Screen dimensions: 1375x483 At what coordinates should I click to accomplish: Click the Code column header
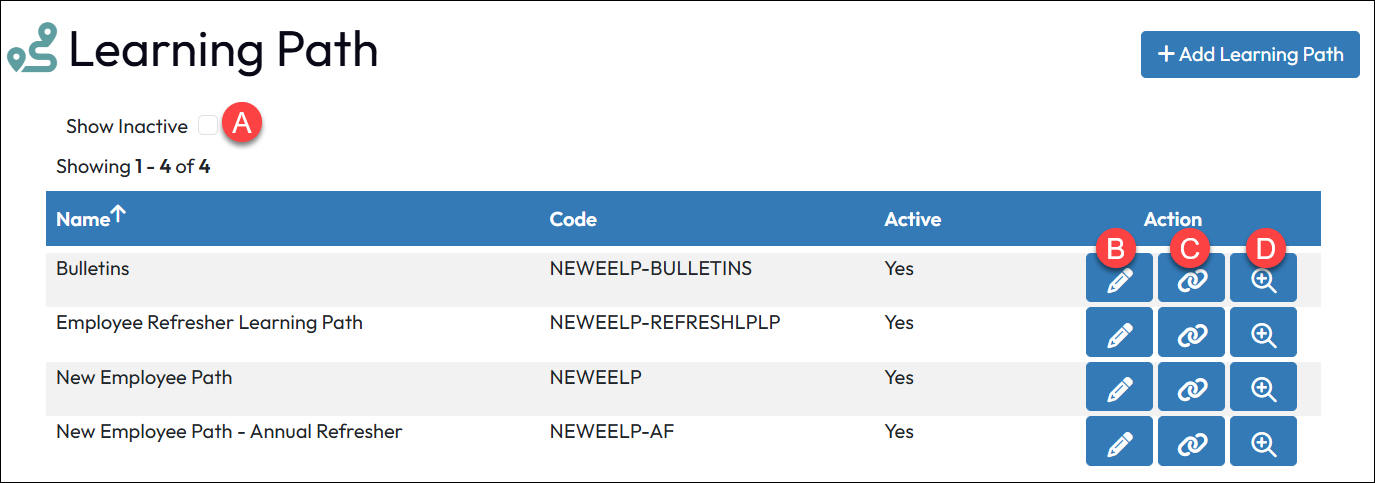pyautogui.click(x=573, y=219)
